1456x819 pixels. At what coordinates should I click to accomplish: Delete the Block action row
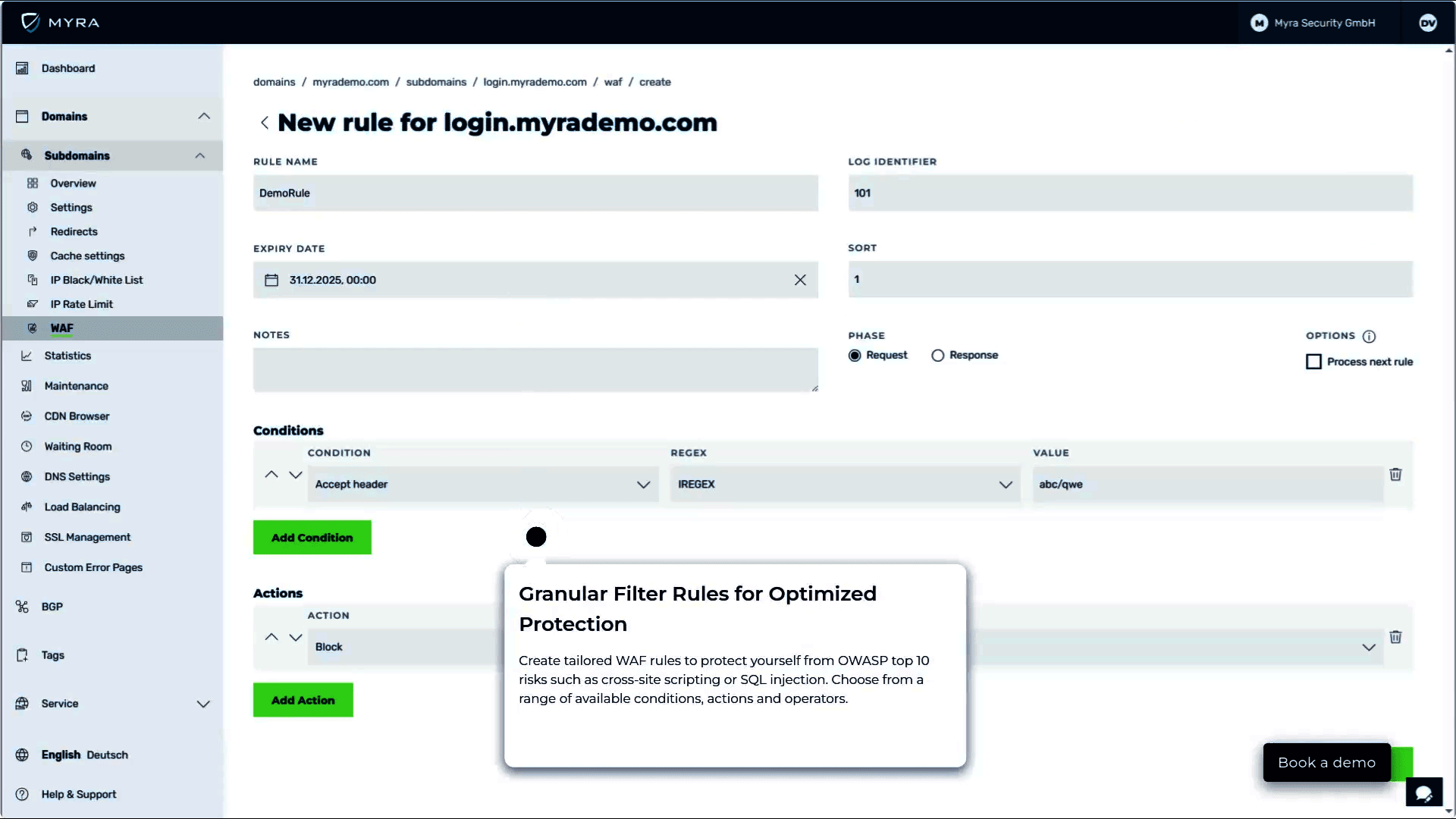point(1395,637)
